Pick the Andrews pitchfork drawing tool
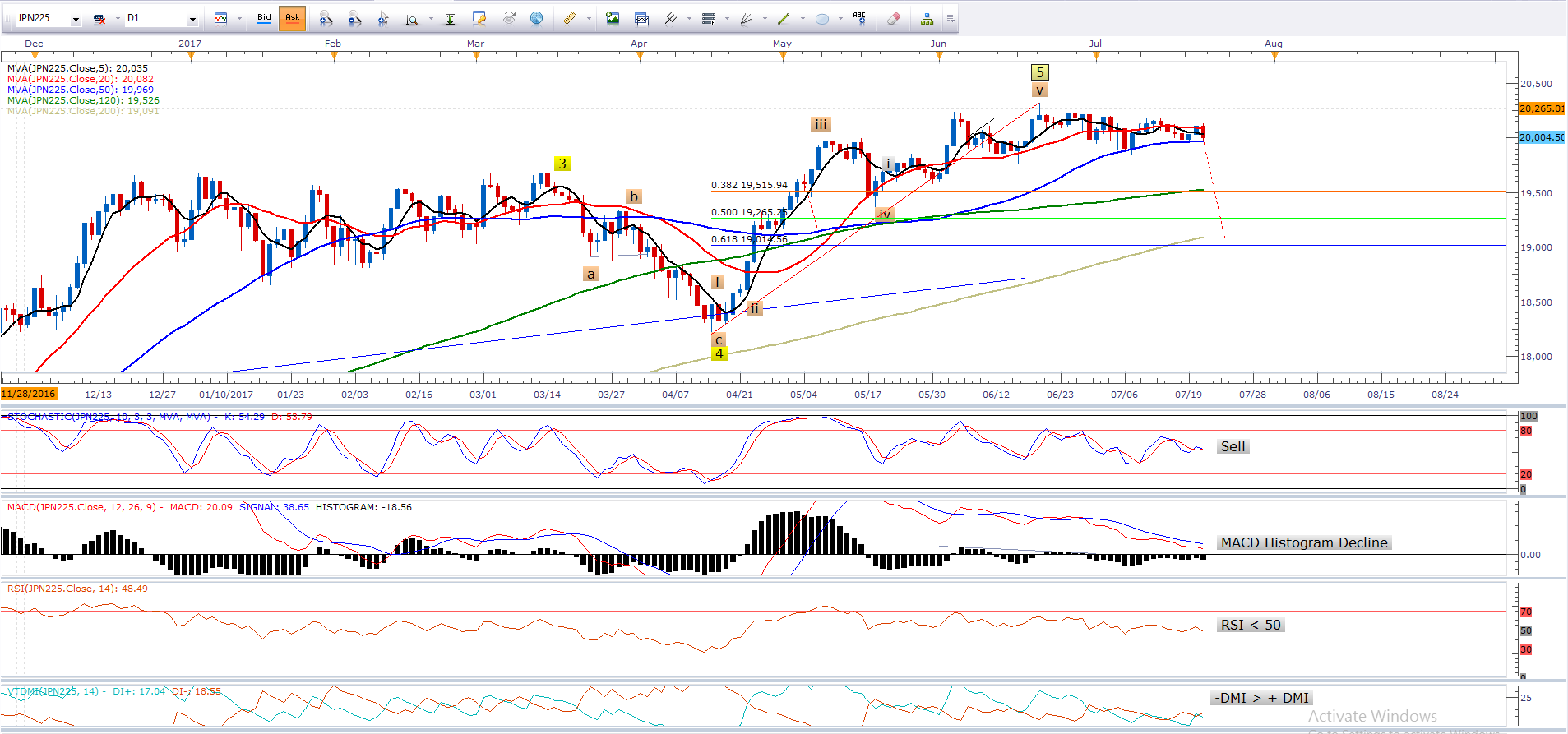Viewport: 1568px width, 734px height. pyautogui.click(x=670, y=18)
